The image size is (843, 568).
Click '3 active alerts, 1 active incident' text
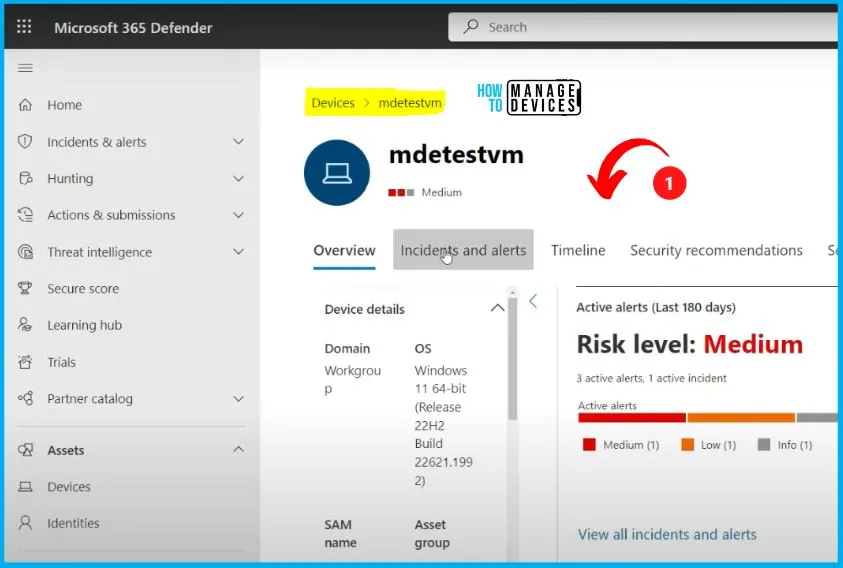[x=651, y=378]
